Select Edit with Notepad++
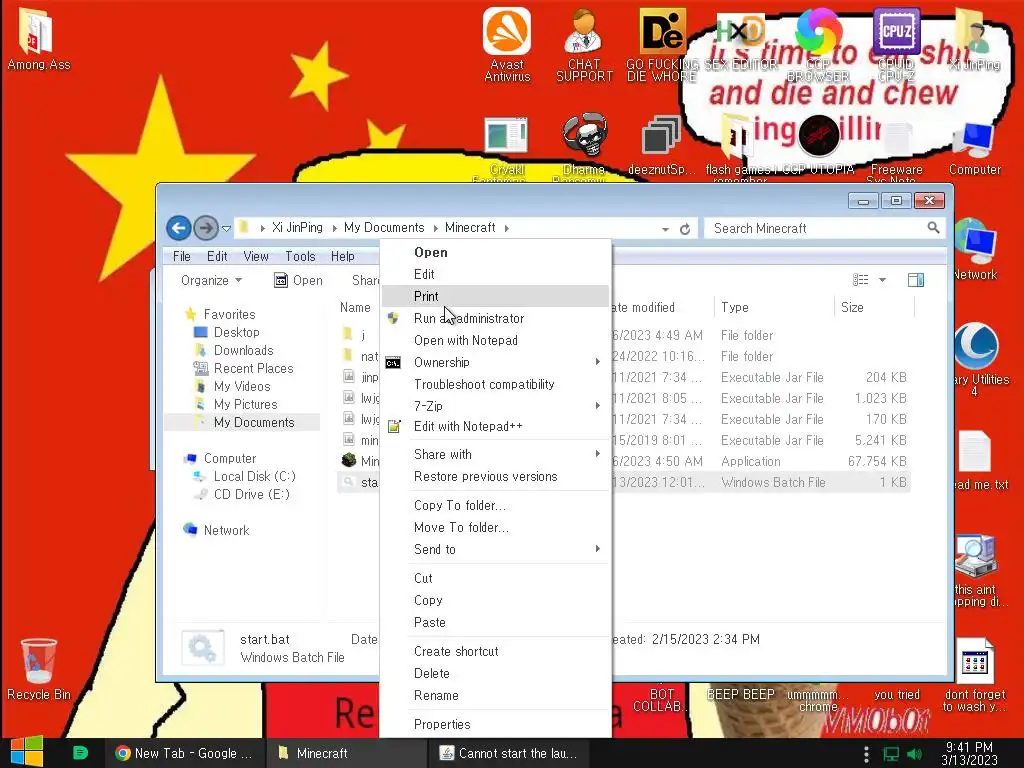This screenshot has height=768, width=1024. tap(495, 426)
